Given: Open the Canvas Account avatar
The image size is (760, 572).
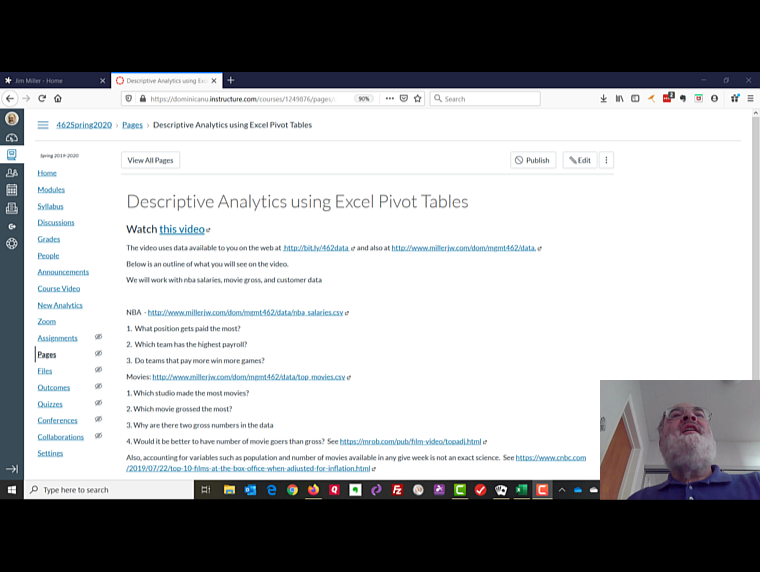Looking at the screenshot, I should tap(12, 118).
